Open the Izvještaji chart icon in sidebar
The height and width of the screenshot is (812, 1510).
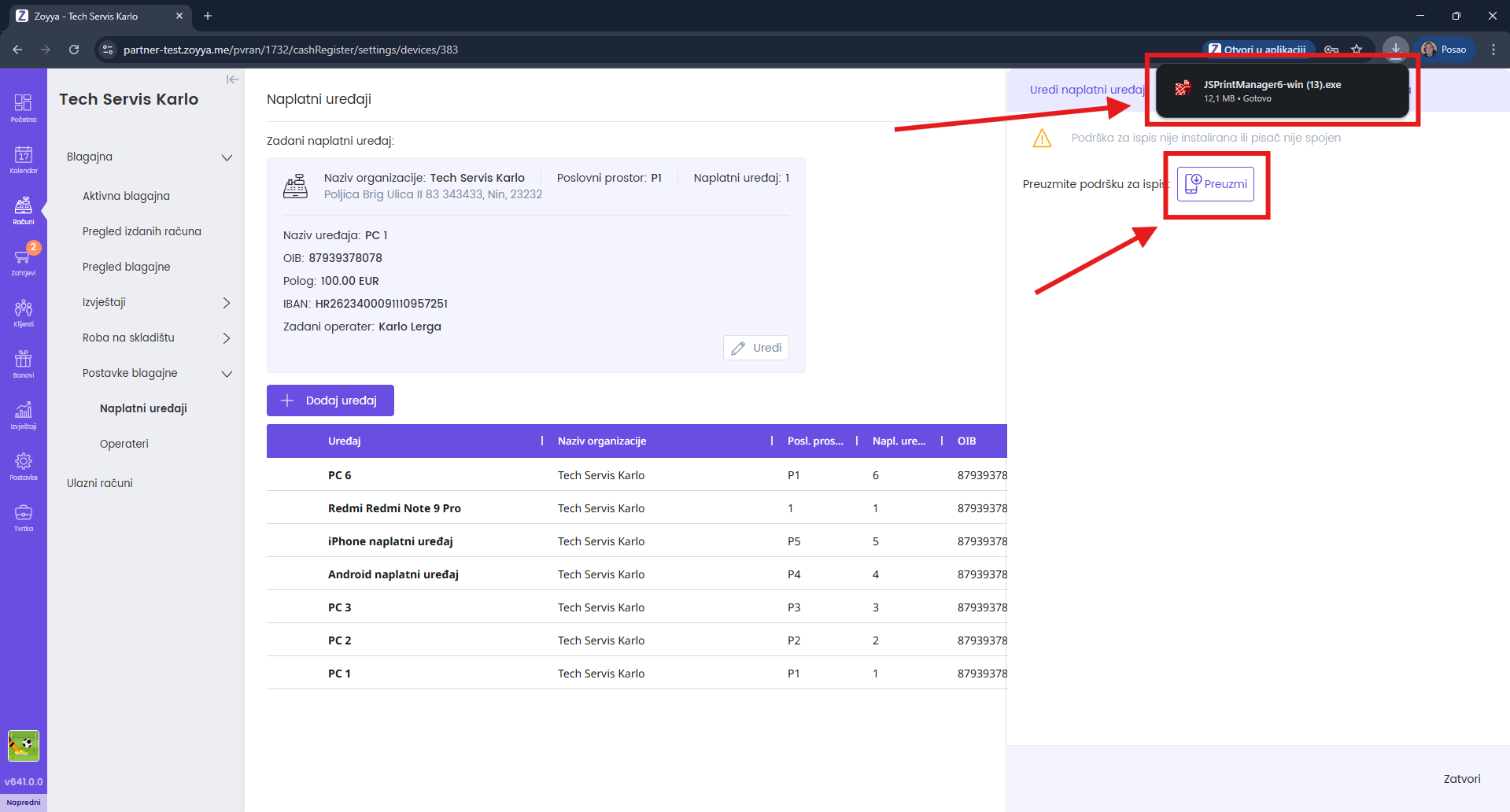(x=23, y=415)
